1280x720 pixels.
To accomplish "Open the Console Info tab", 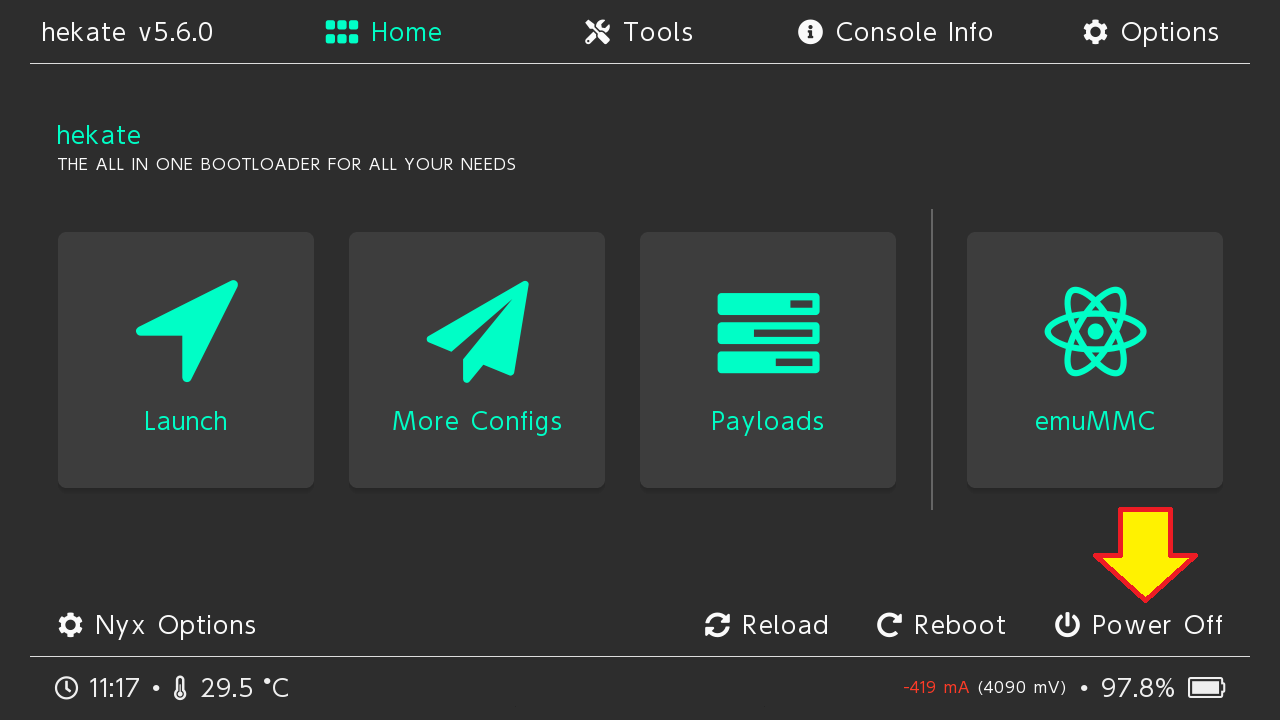I will point(895,32).
